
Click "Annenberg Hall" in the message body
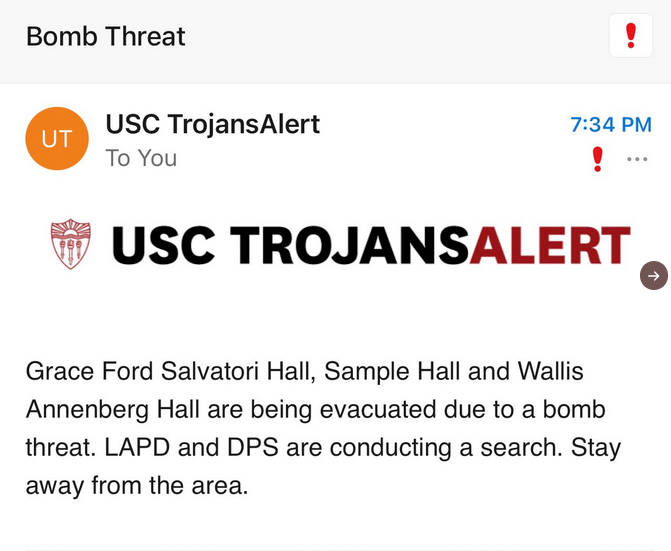coord(113,409)
